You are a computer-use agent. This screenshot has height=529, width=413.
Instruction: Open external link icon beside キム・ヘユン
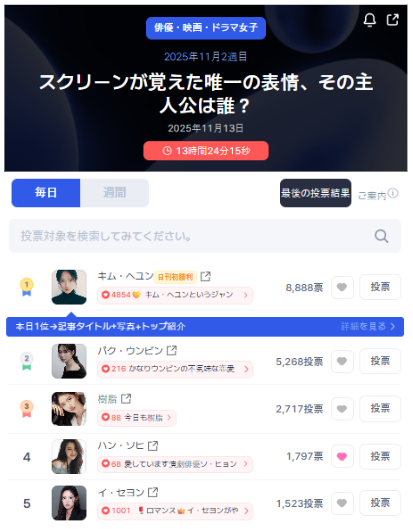point(205,276)
